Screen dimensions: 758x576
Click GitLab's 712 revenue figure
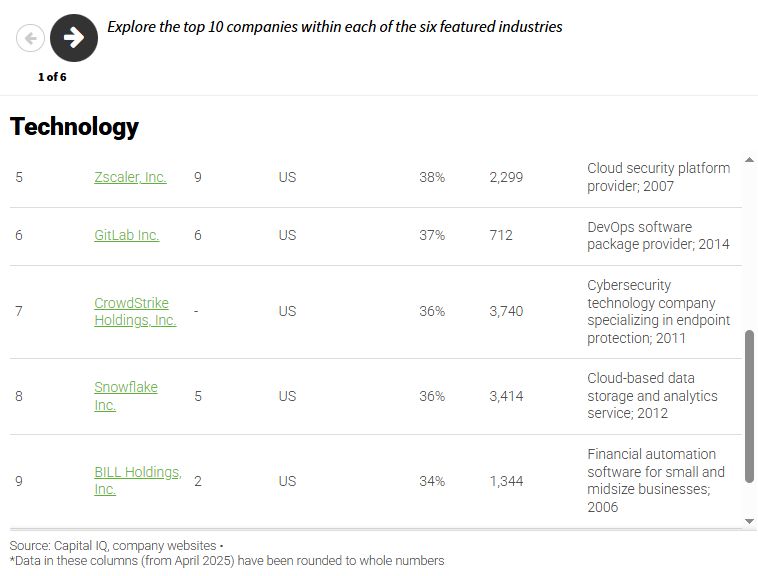pyautogui.click(x=501, y=235)
